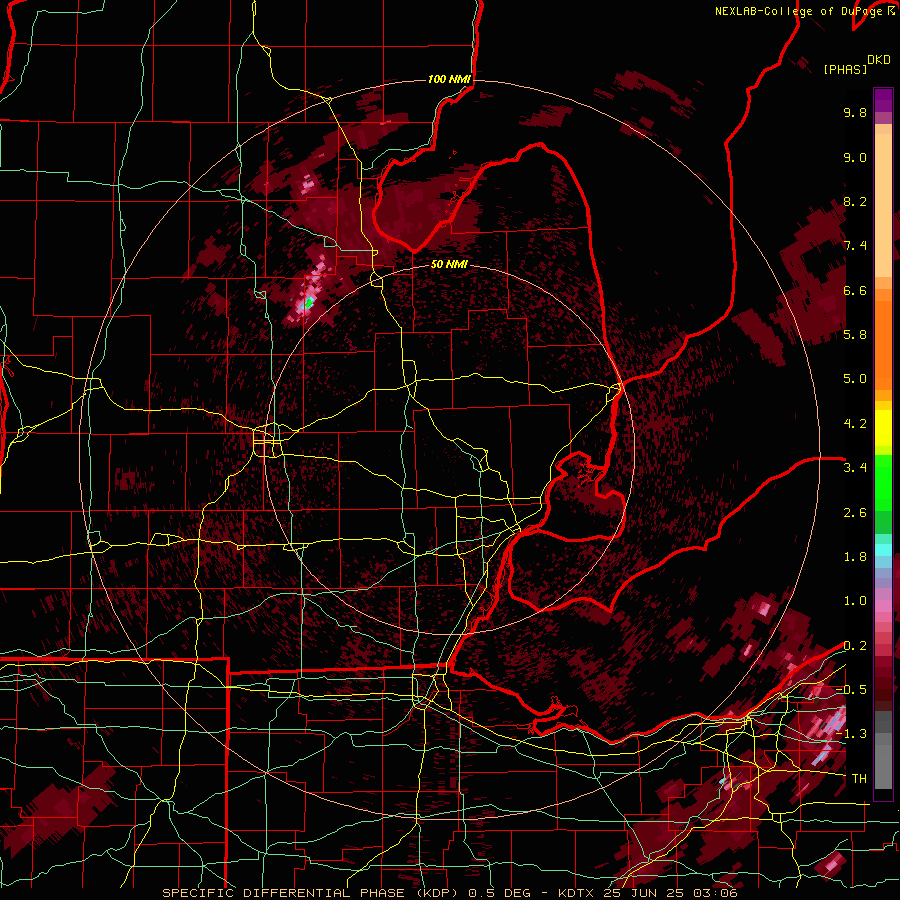Click the 9.0 legend value
This screenshot has width=900, height=900.
(855, 158)
